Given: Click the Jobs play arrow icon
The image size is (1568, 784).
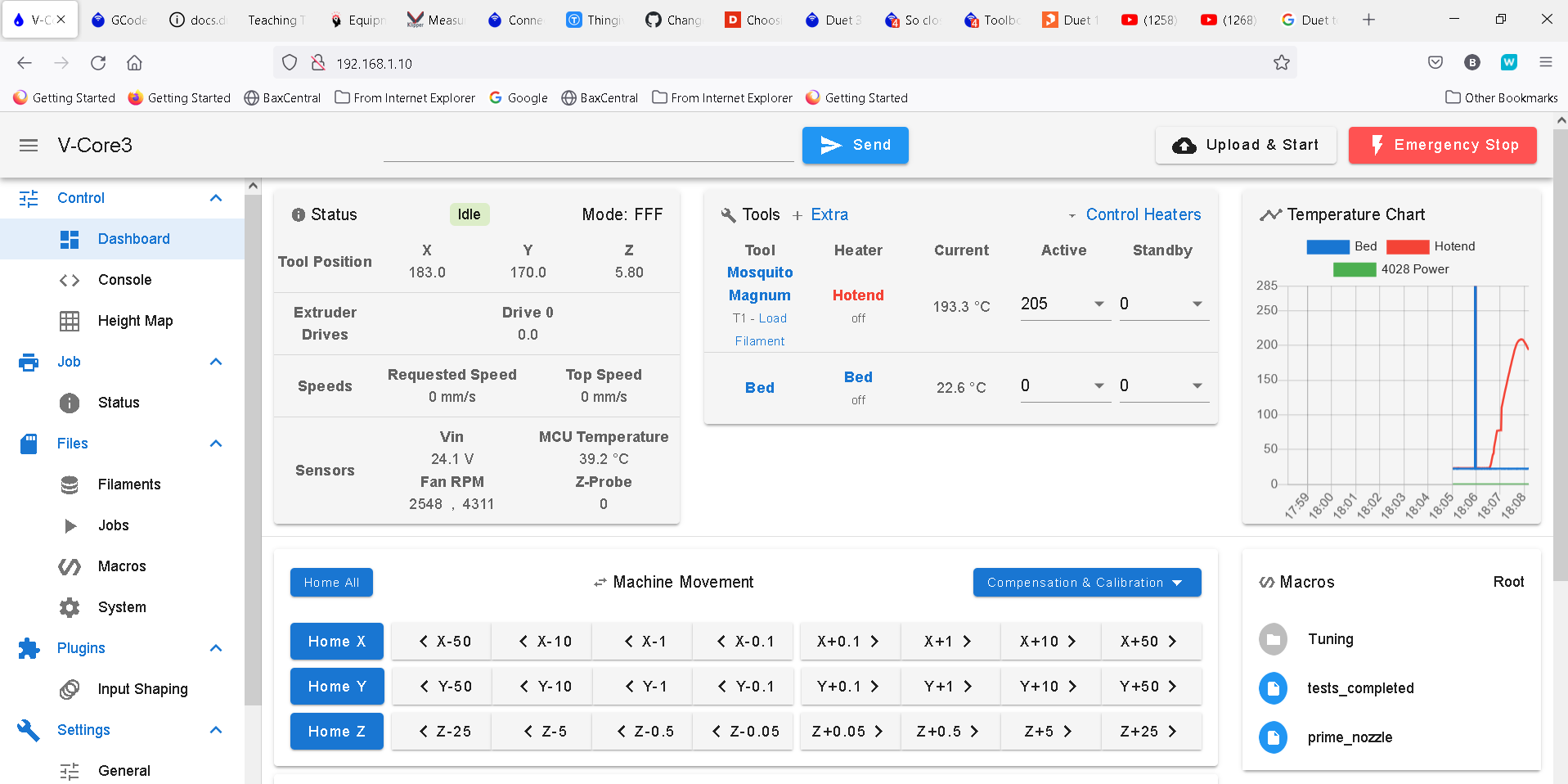Looking at the screenshot, I should tap(70, 525).
